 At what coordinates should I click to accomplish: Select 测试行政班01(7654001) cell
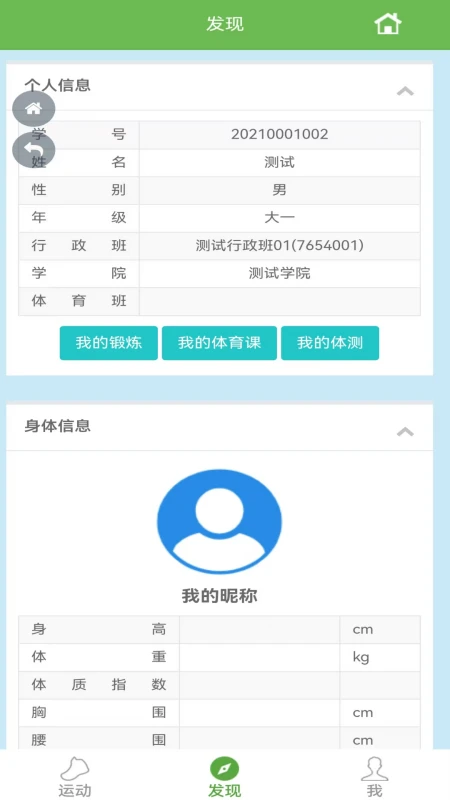click(x=280, y=246)
